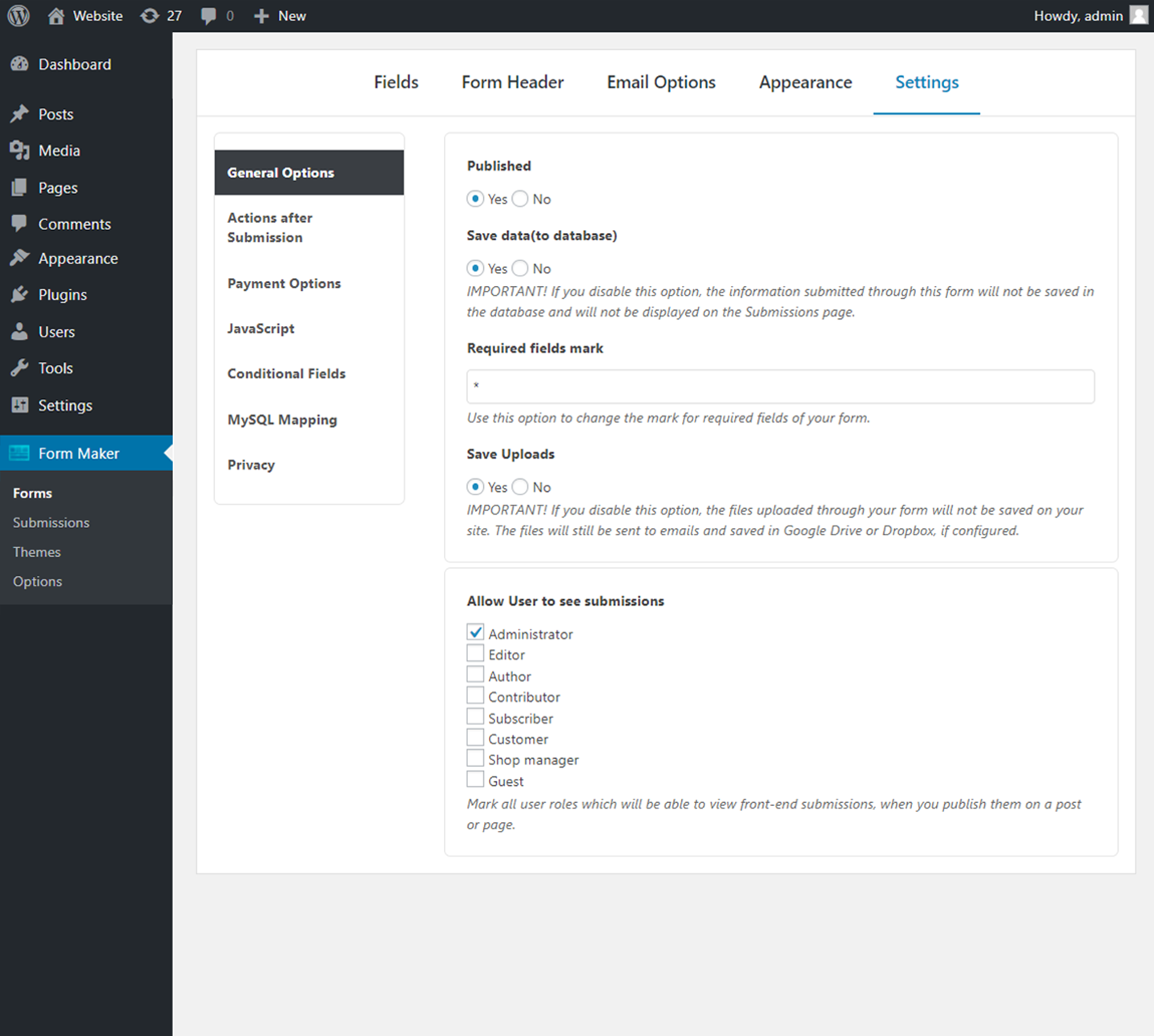
Task: Click the Comments speech bubble icon in sidebar
Action: coord(20,224)
